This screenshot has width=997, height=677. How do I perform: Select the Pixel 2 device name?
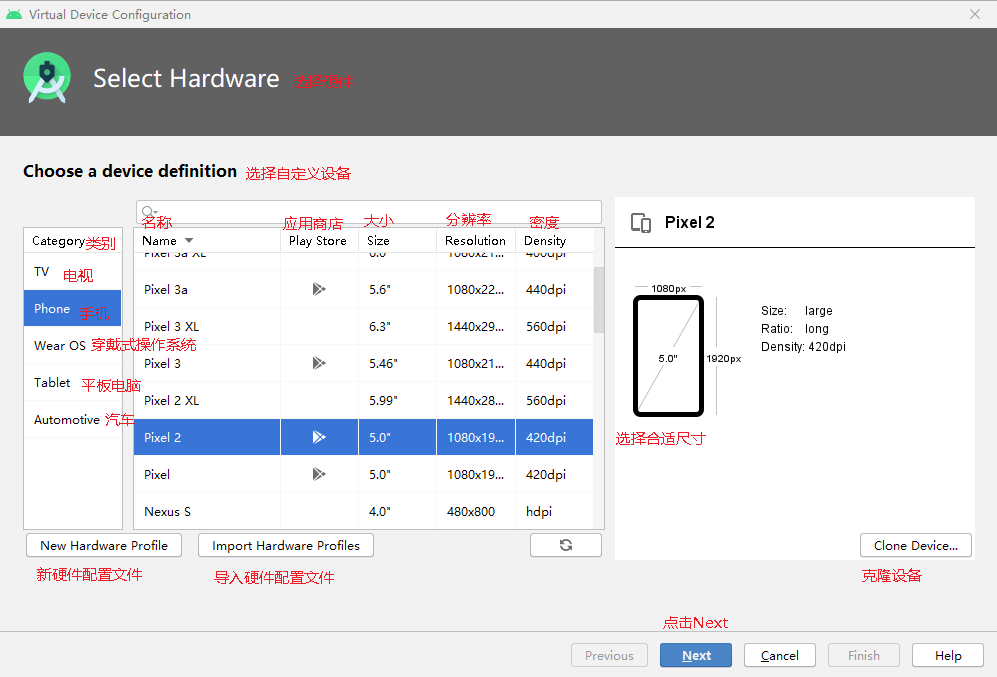tap(162, 437)
